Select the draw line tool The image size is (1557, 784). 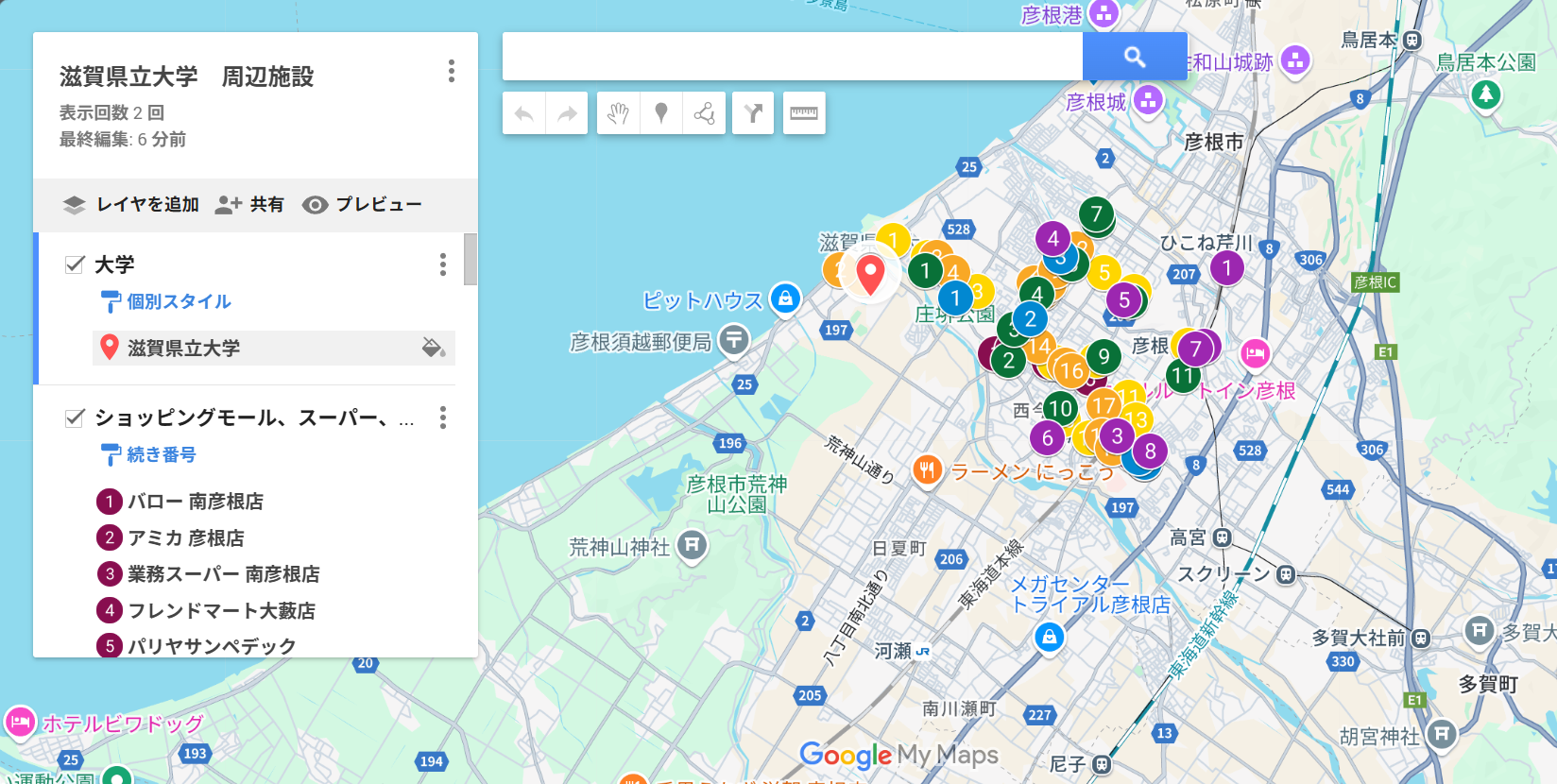coord(704,113)
